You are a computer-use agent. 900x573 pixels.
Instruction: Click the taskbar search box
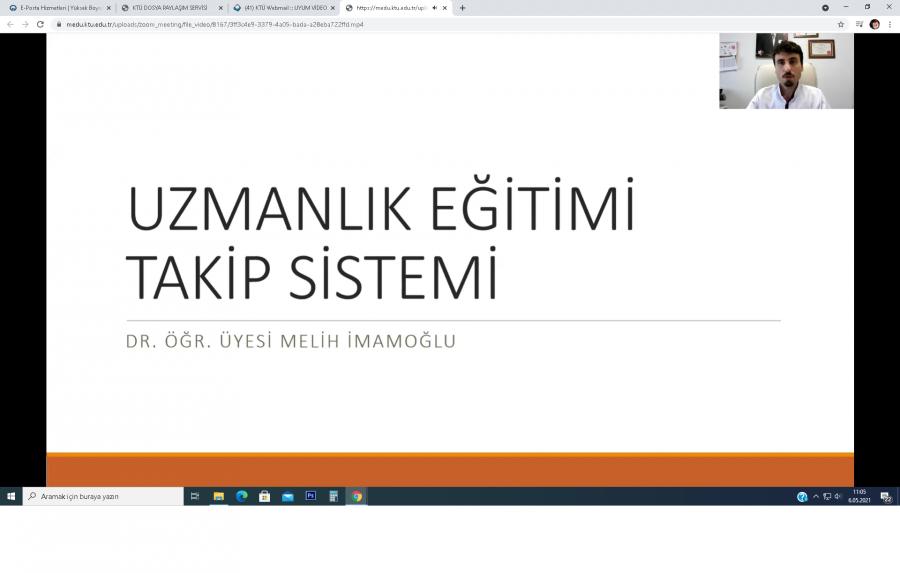pyautogui.click(x=104, y=496)
